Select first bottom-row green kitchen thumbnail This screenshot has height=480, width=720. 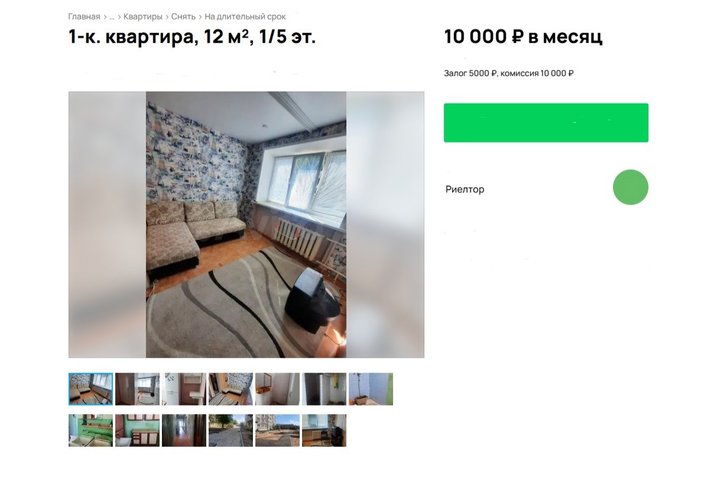pos(90,430)
